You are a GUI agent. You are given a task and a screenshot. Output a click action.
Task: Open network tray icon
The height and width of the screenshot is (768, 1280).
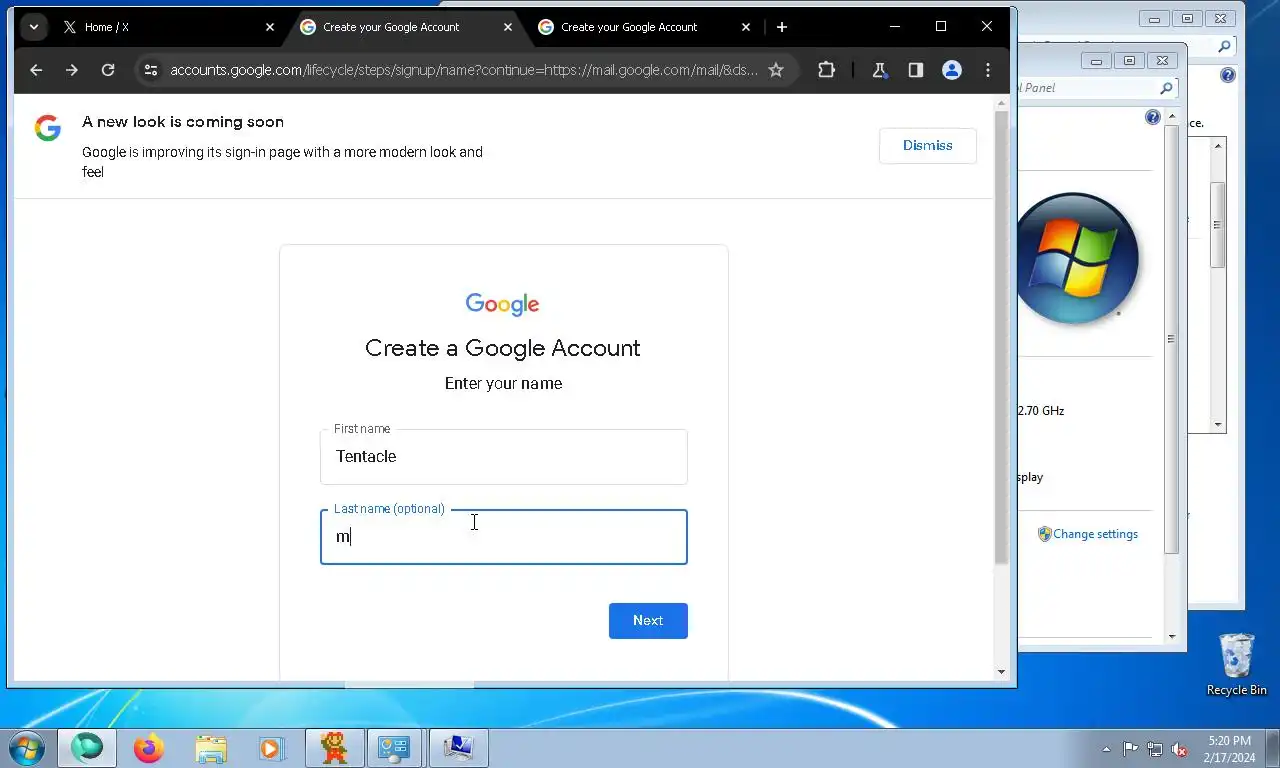[x=1155, y=749]
